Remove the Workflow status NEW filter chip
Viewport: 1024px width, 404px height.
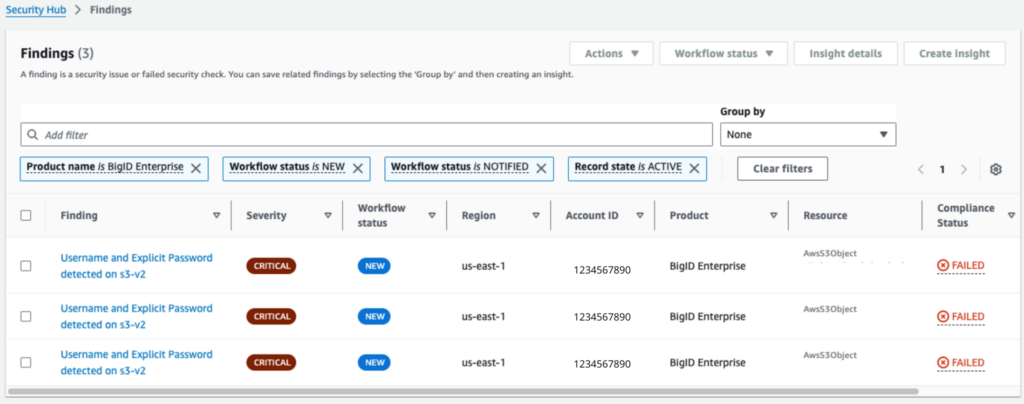click(358, 168)
